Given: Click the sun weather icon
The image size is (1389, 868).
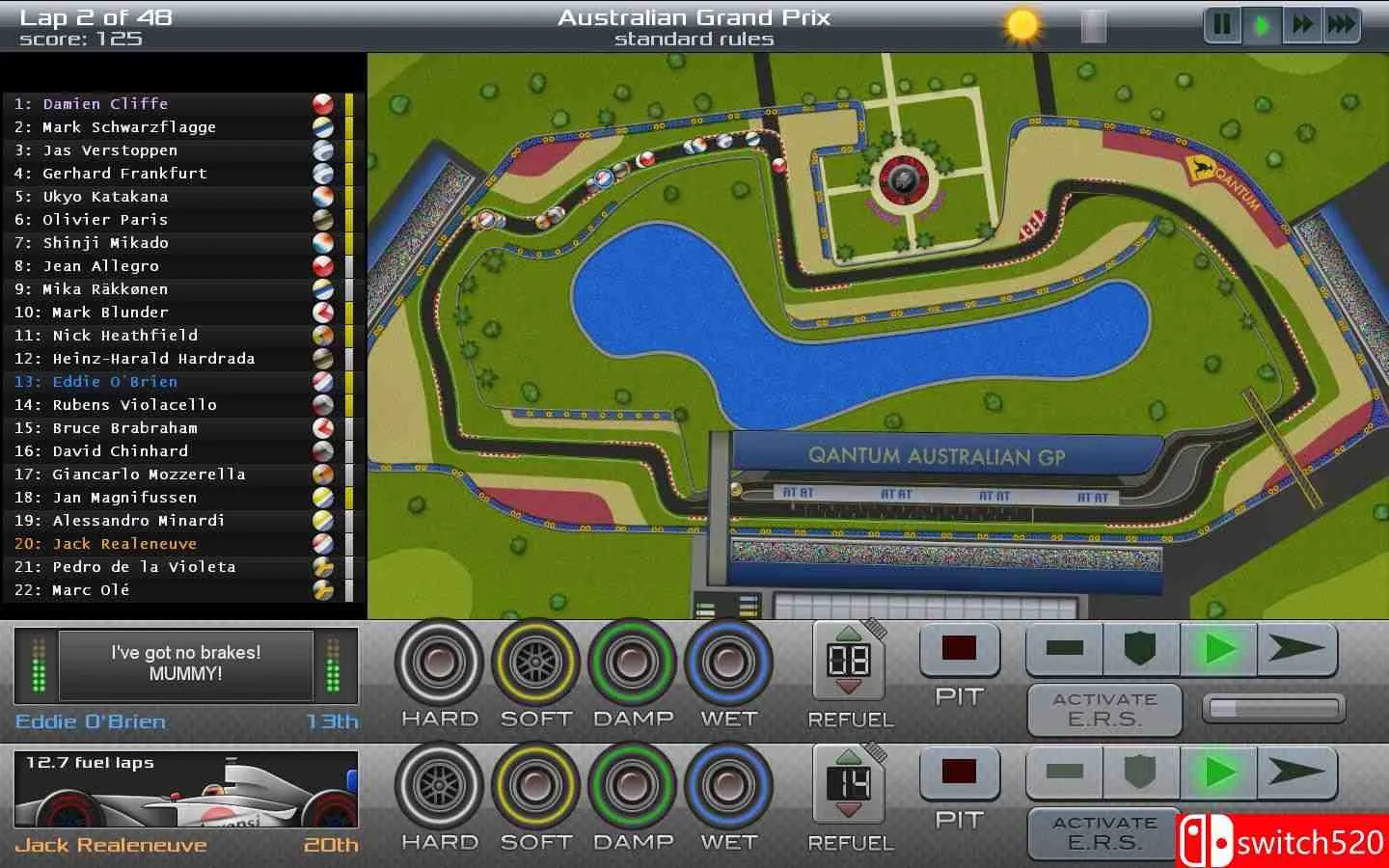Looking at the screenshot, I should (1021, 25).
